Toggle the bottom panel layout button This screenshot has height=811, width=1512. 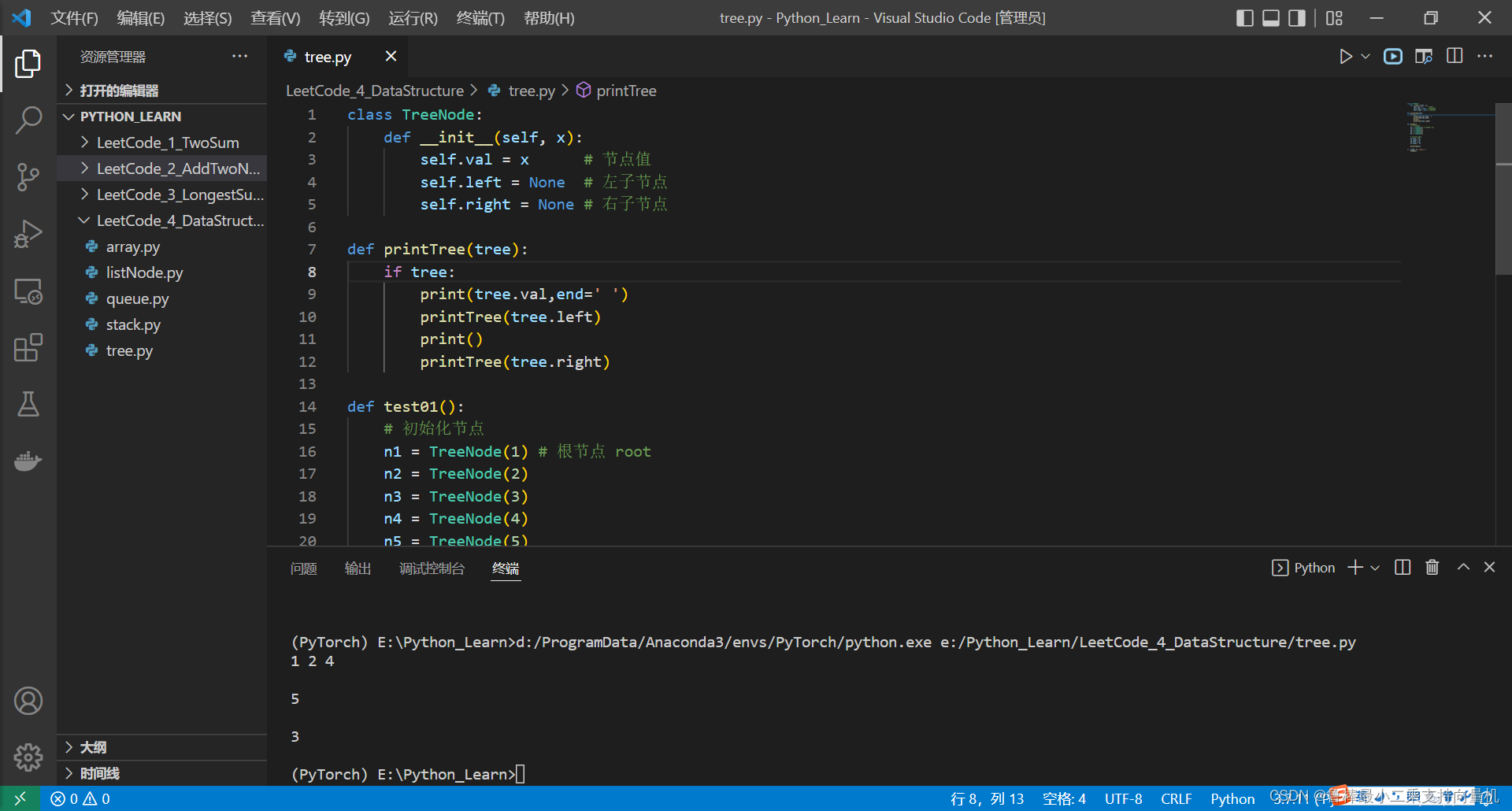[1271, 18]
